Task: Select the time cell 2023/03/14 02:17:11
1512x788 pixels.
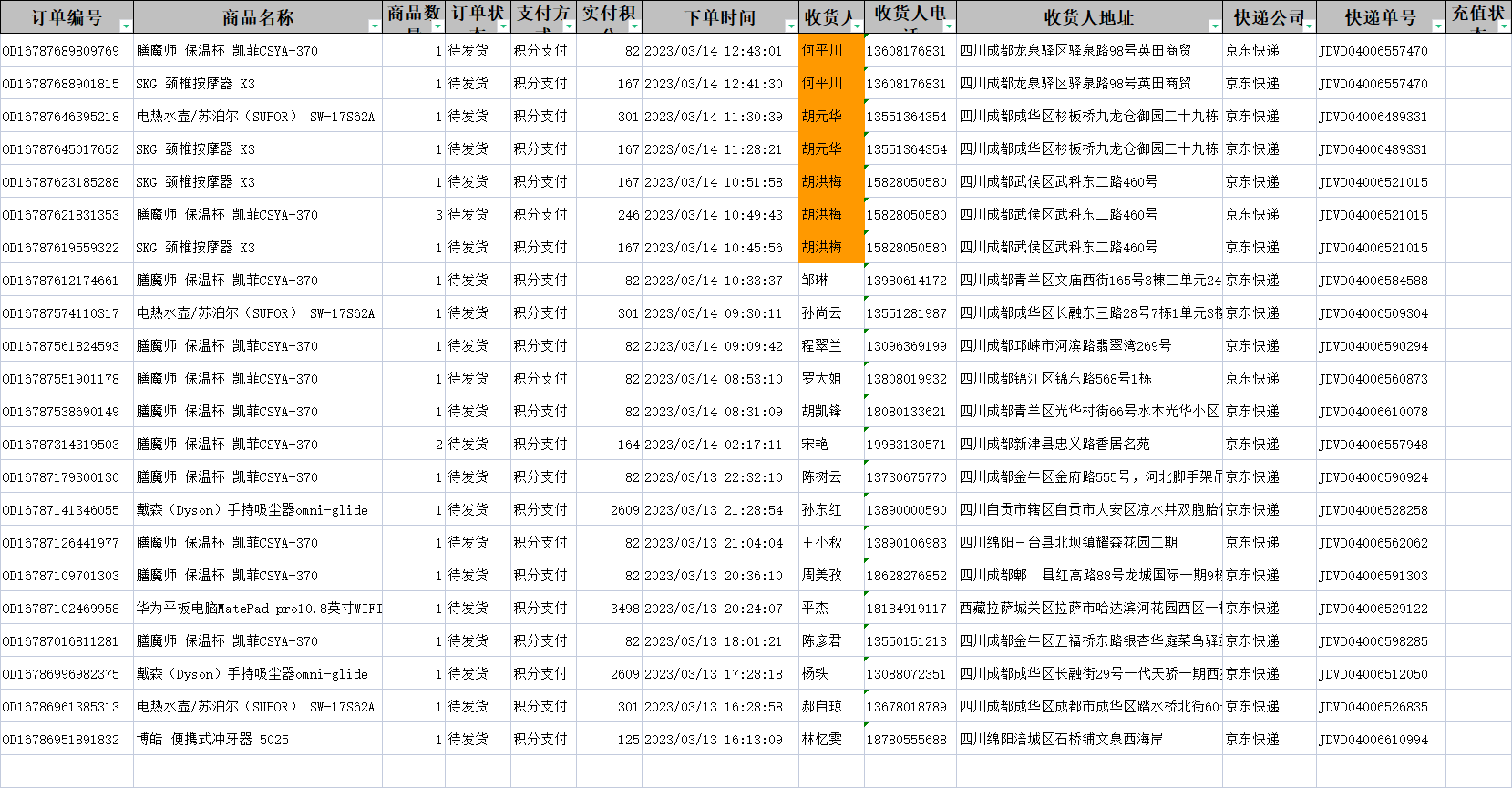Action: tap(720, 445)
